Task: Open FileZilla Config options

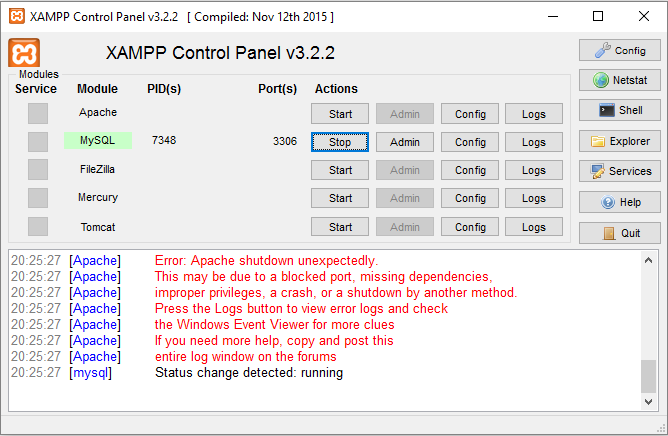Action: [470, 170]
